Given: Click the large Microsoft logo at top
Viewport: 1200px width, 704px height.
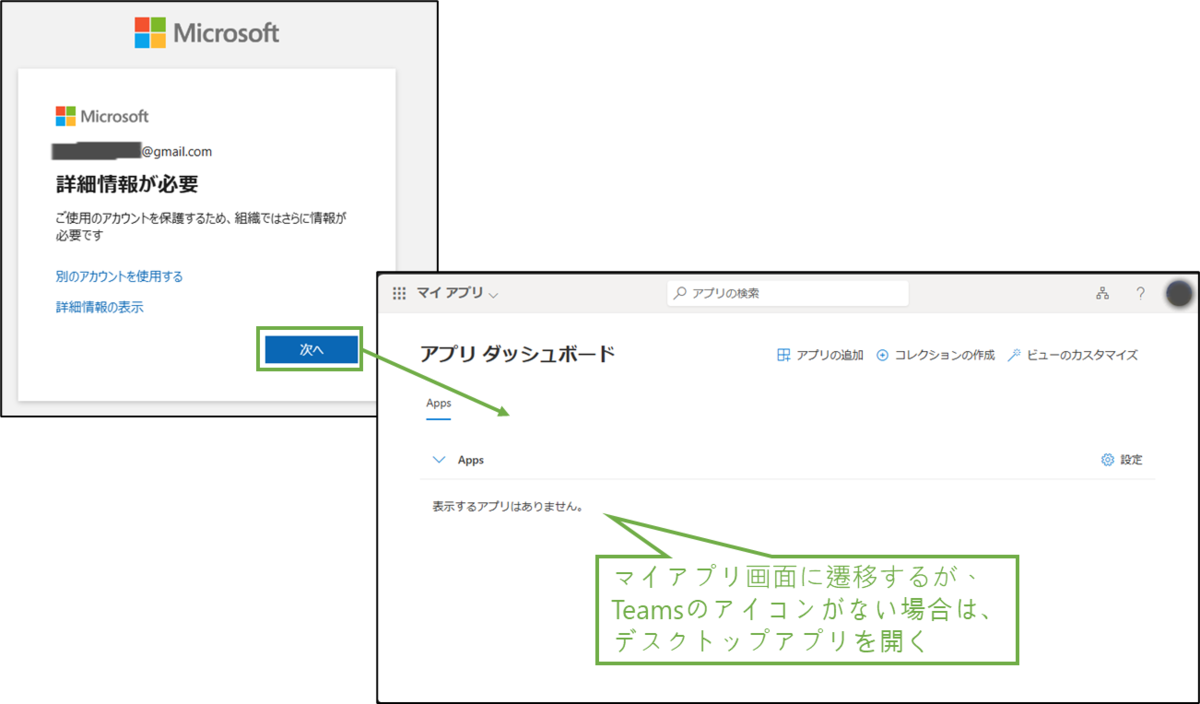Looking at the screenshot, I should [x=207, y=32].
